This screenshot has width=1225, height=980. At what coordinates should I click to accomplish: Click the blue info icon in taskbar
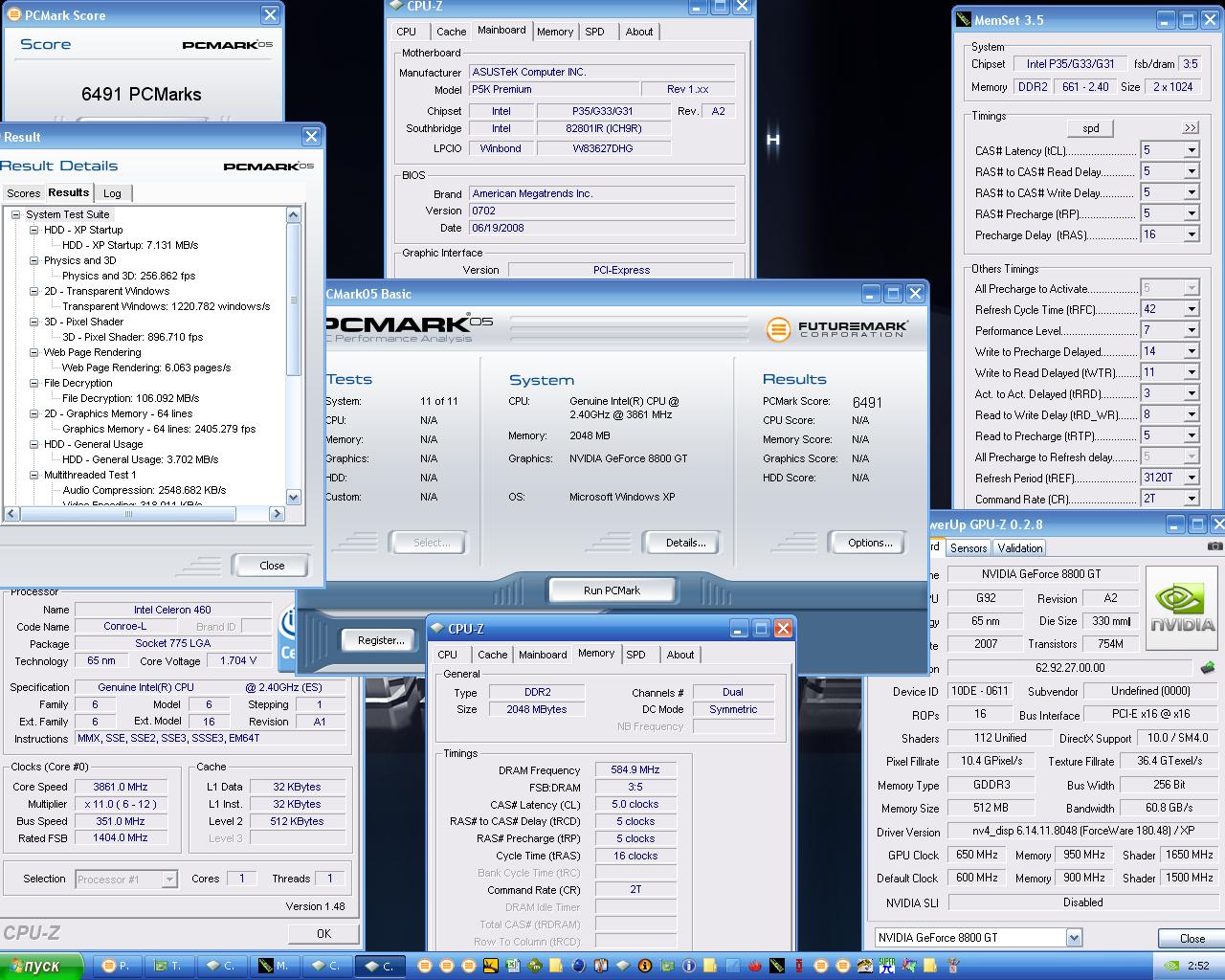[688, 966]
